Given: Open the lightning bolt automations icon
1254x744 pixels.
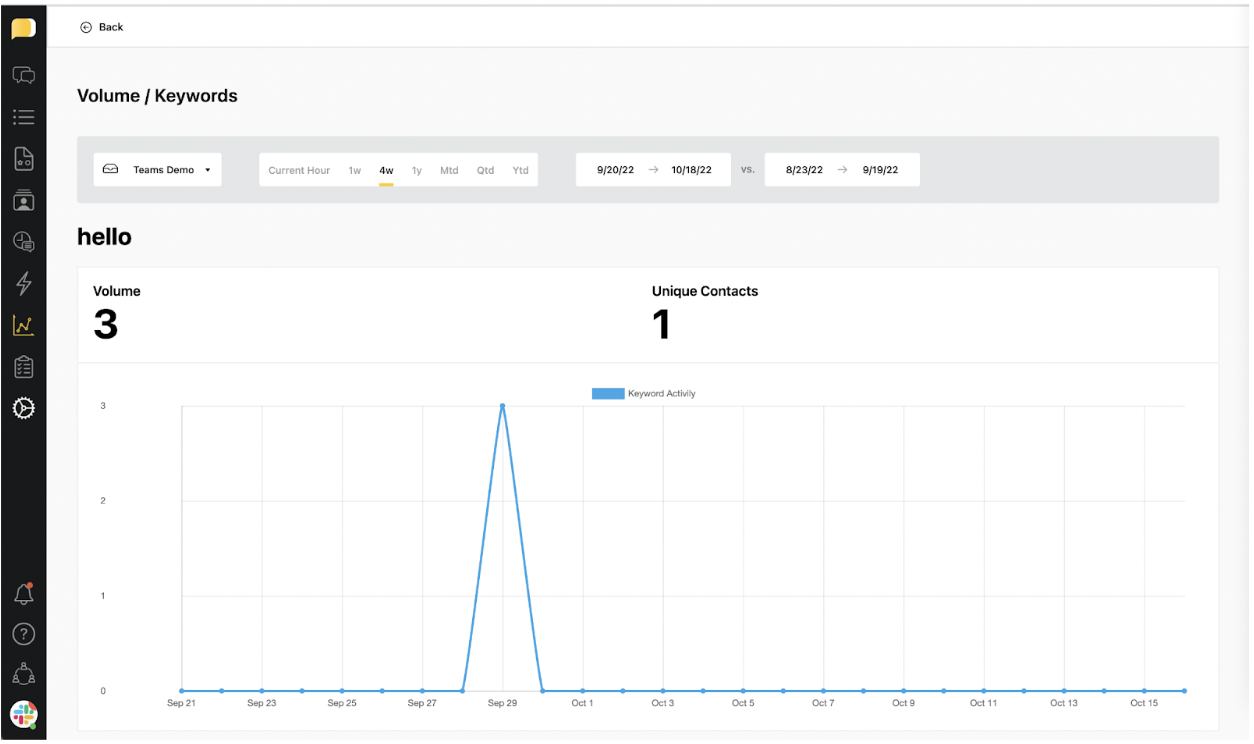Looking at the screenshot, I should click(x=23, y=283).
